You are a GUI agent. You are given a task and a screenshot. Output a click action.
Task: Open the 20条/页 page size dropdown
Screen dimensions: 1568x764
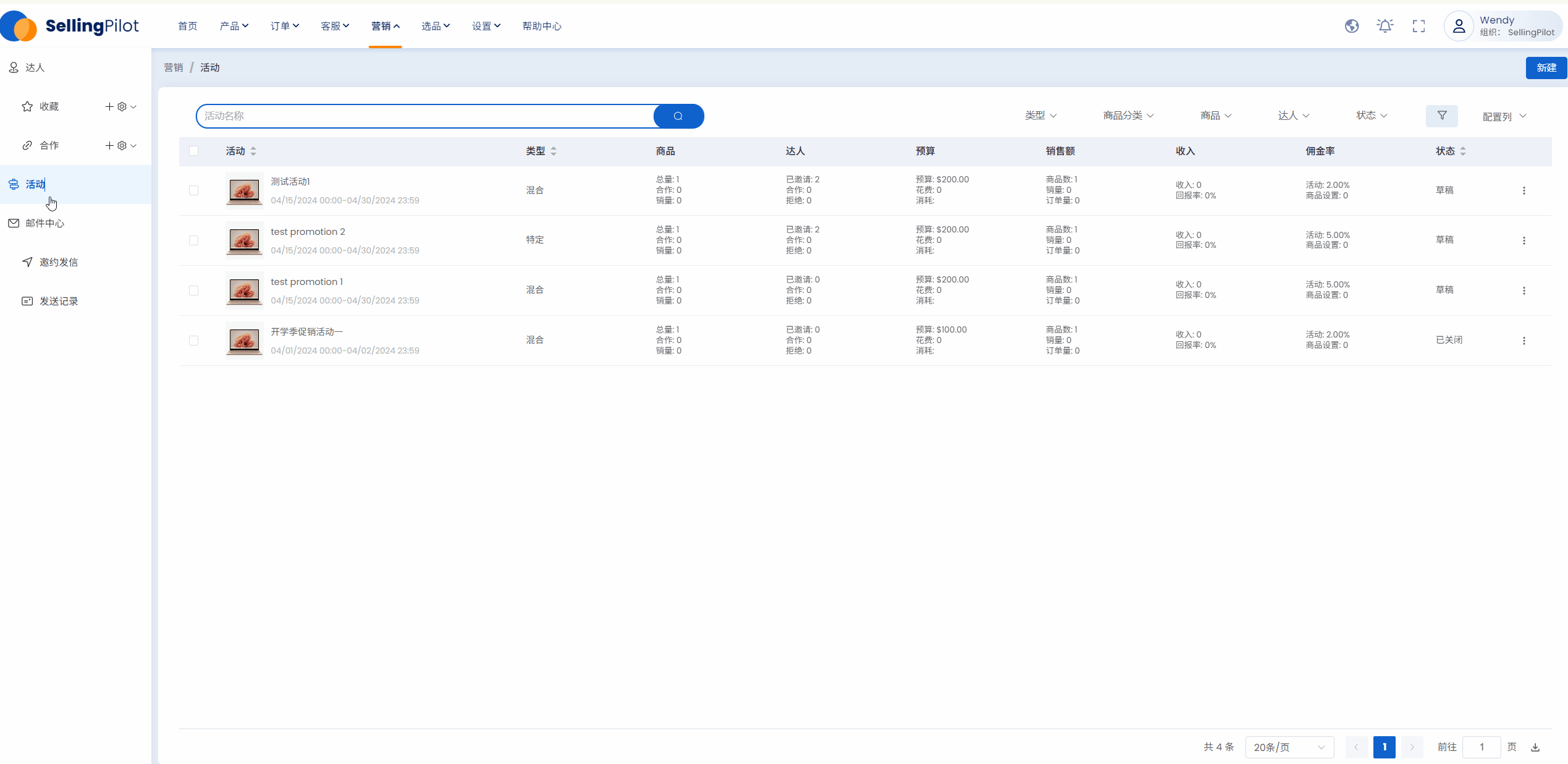coord(1289,747)
